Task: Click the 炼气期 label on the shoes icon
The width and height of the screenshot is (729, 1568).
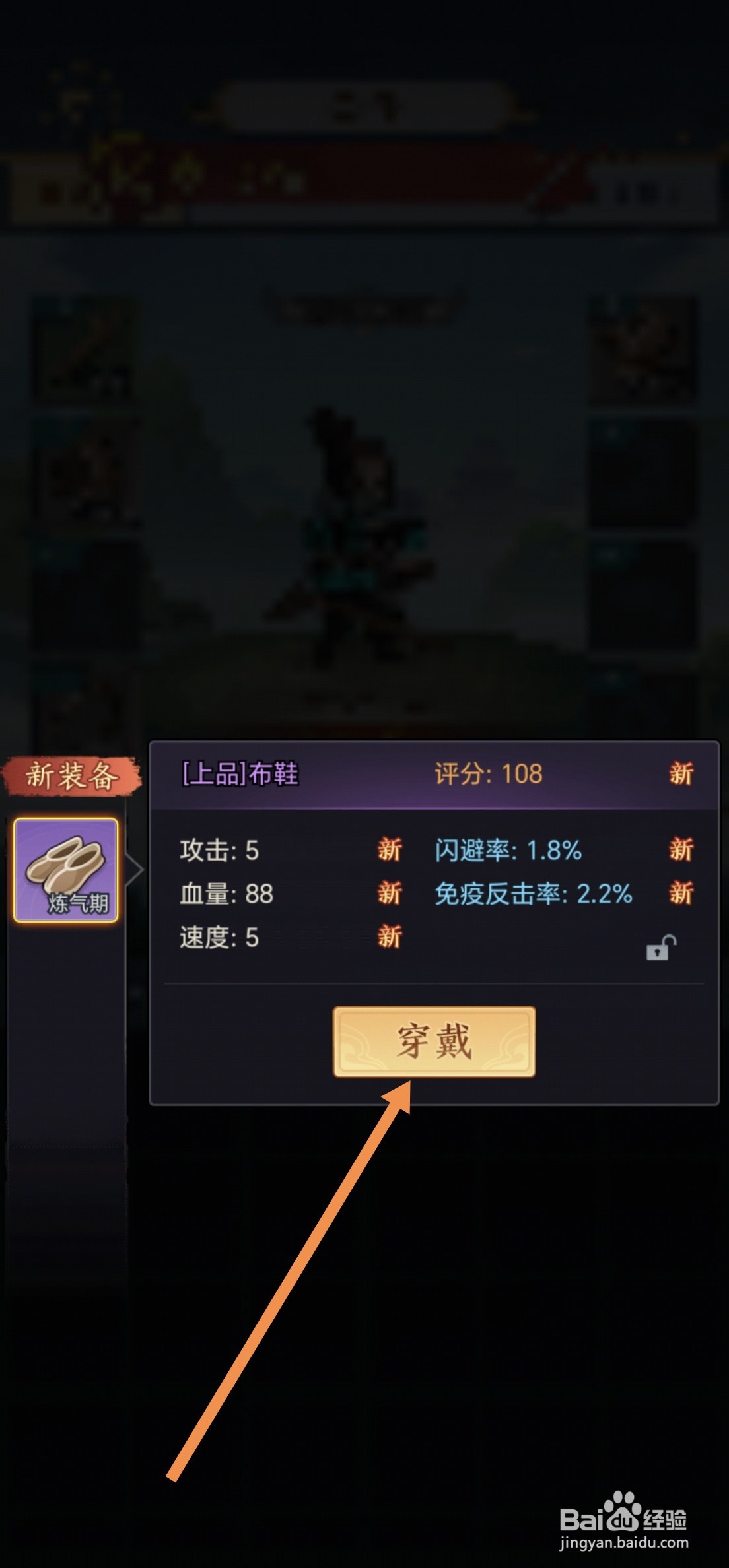Action: pos(78,903)
